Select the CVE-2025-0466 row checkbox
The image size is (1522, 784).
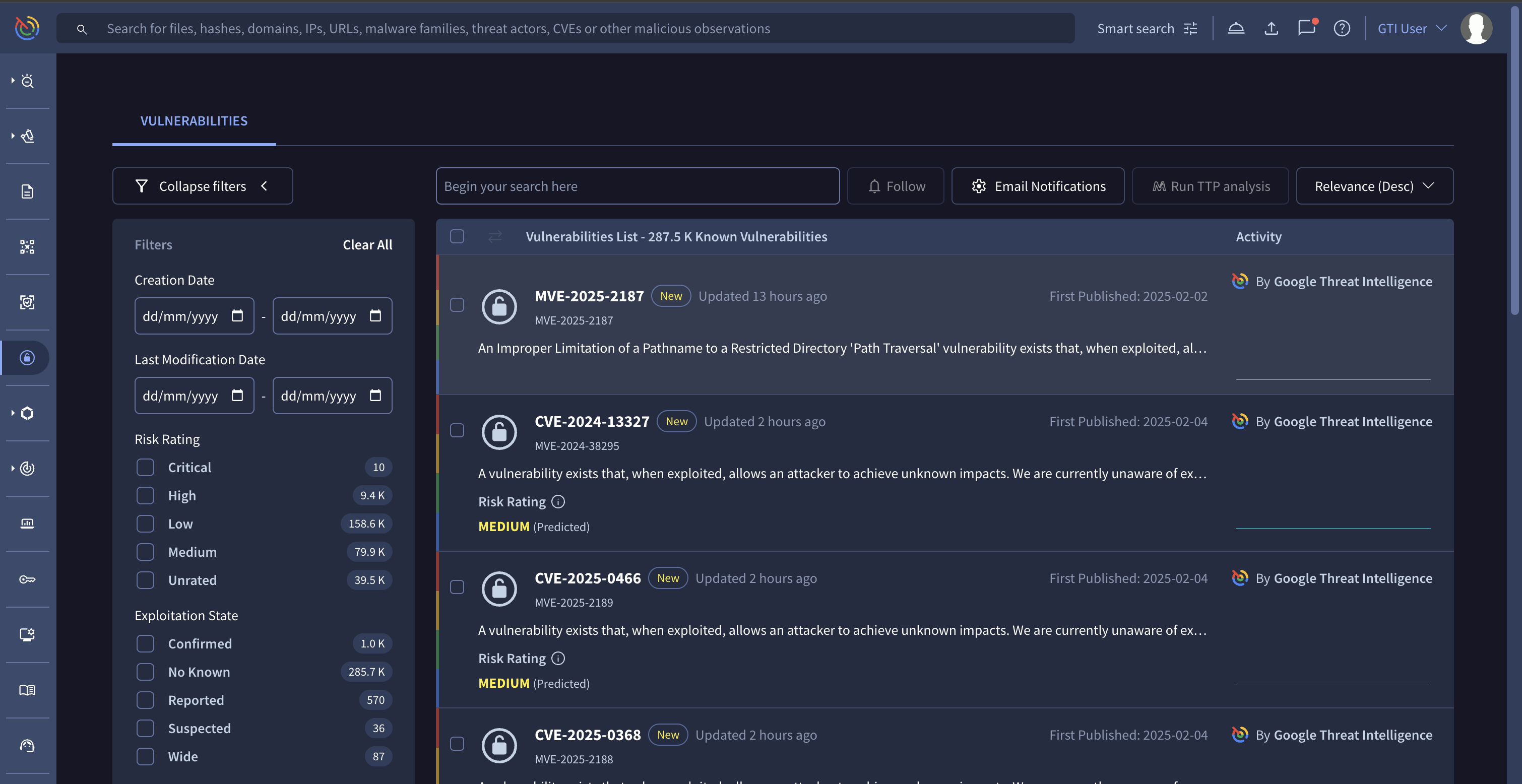point(457,586)
